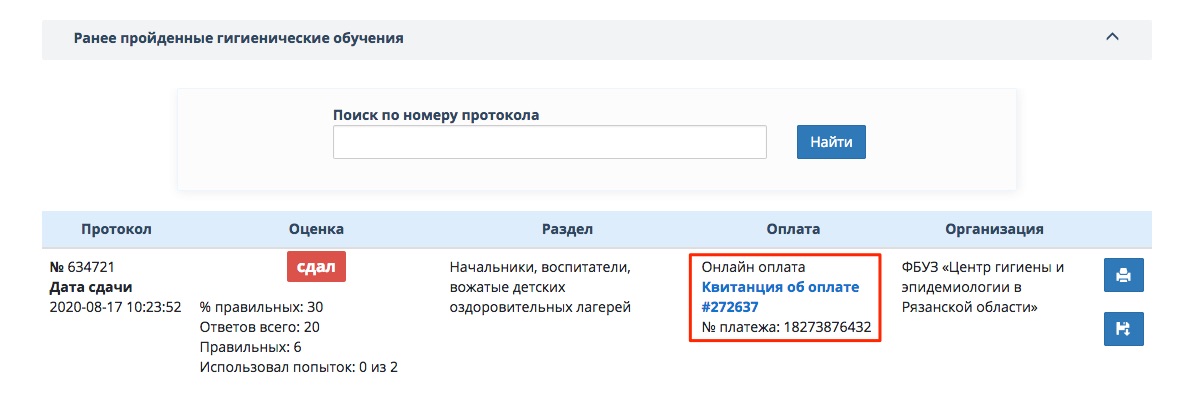
Task: Click the 'Раздел' column header
Action: tap(569, 229)
